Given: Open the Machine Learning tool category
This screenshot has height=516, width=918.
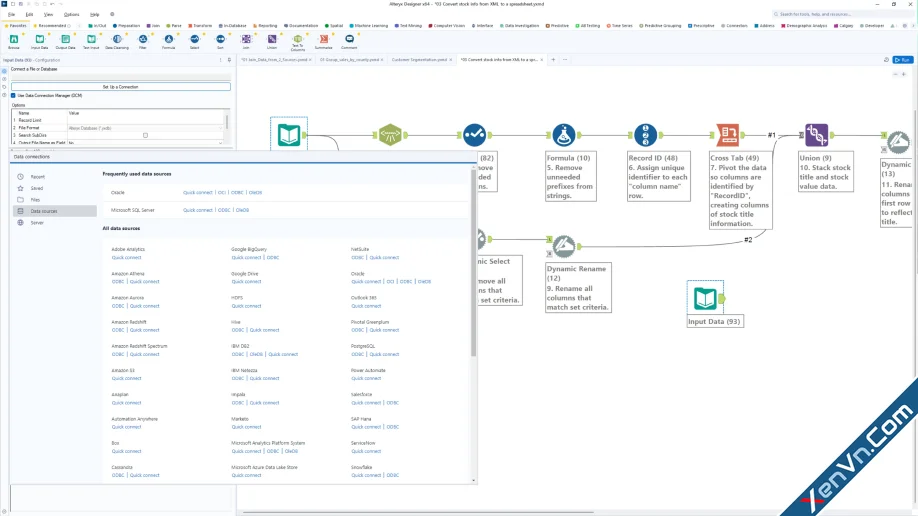Looking at the screenshot, I should click(369, 26).
